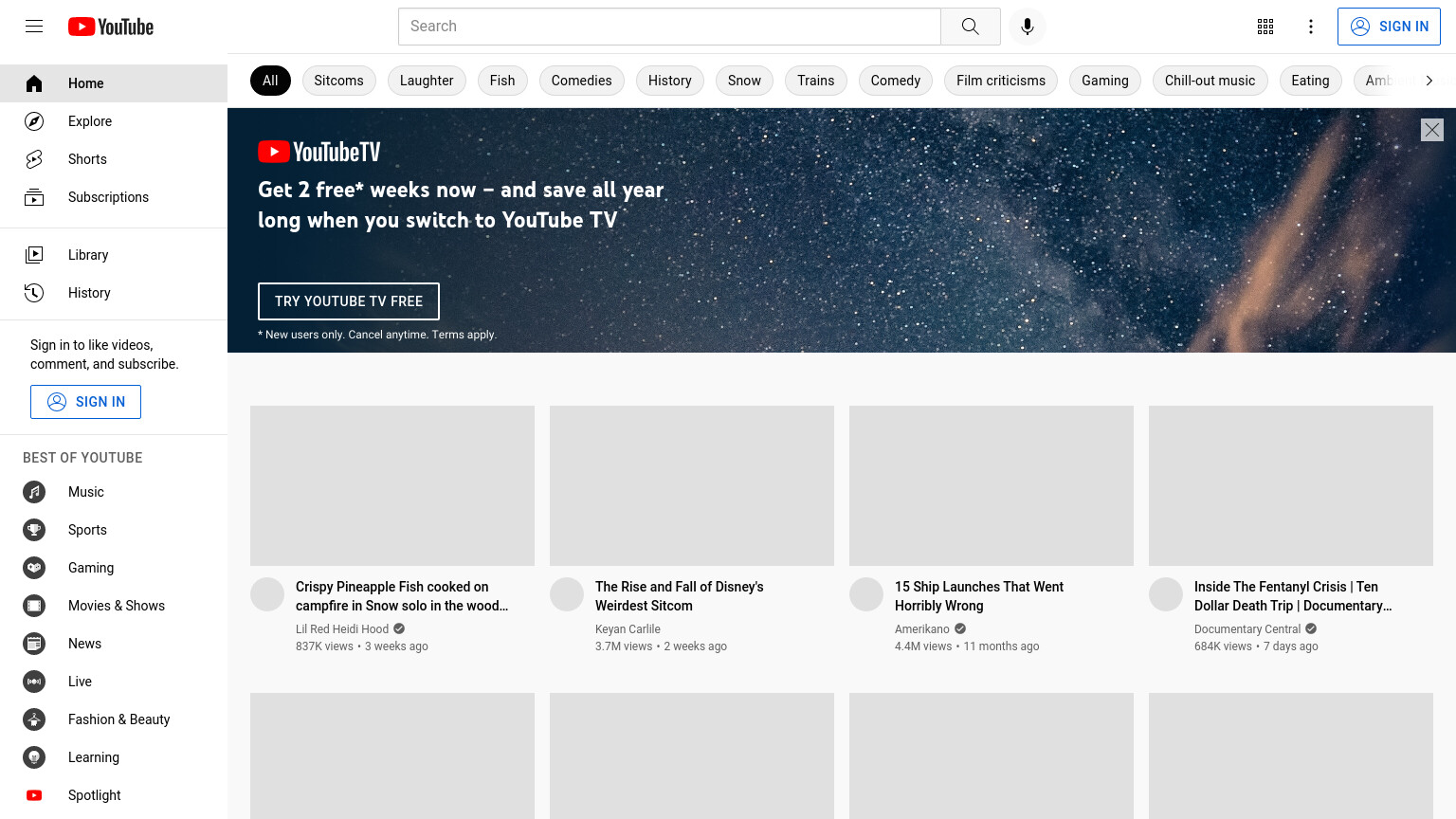Click the Lil Red Heidi Hood avatar
Screen dimensions: 1456x819
pyautogui.click(x=267, y=594)
